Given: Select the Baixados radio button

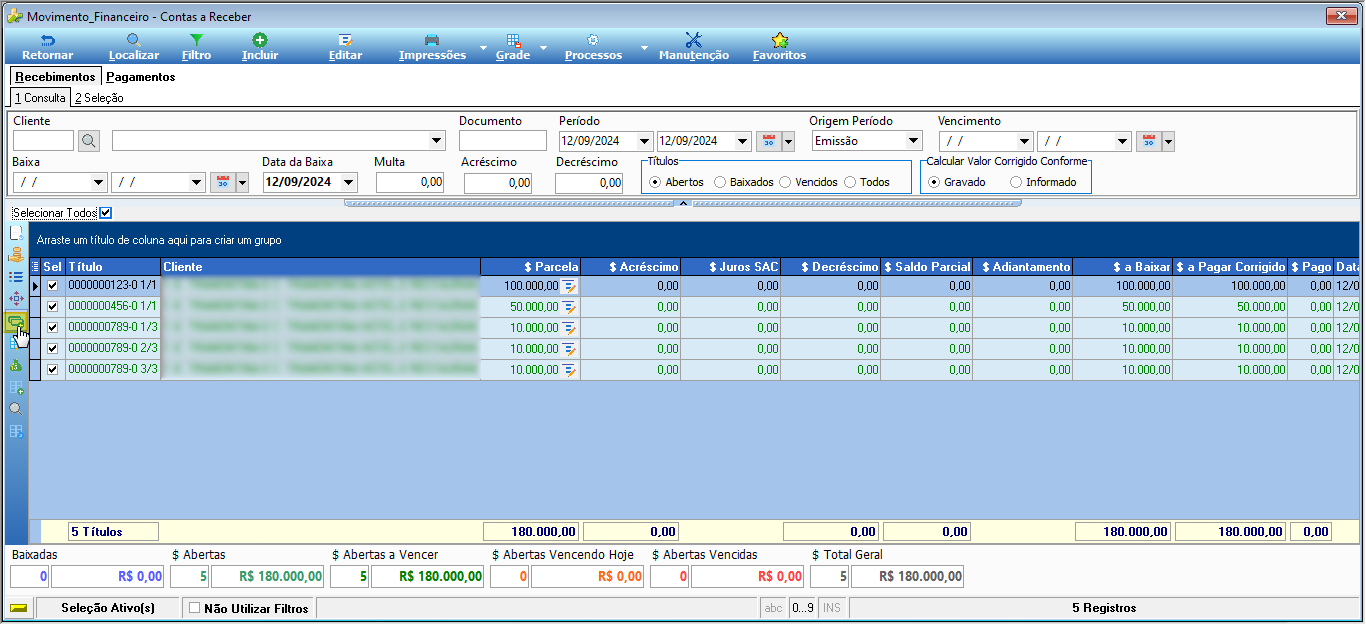Looking at the screenshot, I should coord(720,182).
